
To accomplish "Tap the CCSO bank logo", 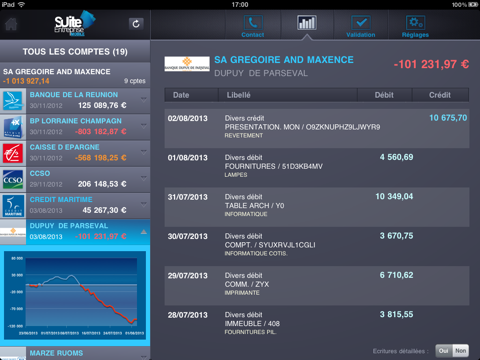I will [x=13, y=180].
